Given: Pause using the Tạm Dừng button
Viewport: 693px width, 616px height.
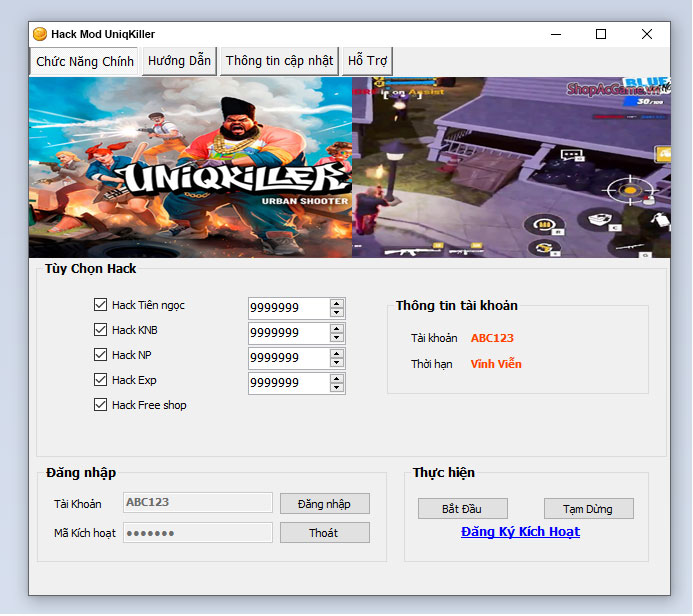Looking at the screenshot, I should (x=588, y=509).
